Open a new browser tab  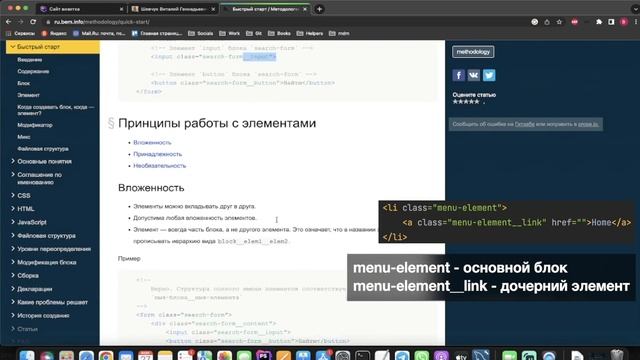[x=319, y=9]
